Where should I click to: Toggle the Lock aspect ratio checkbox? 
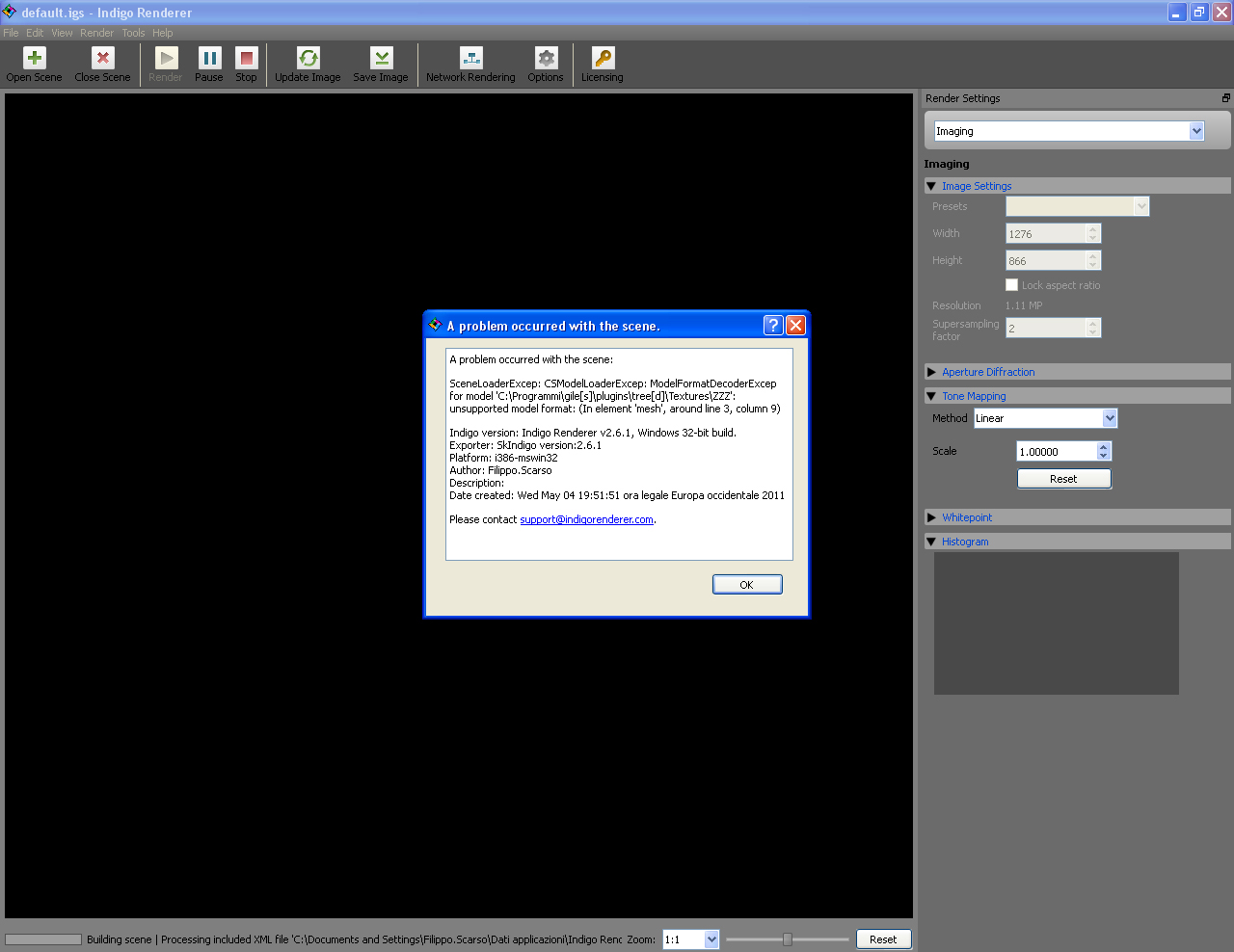[x=1011, y=285]
